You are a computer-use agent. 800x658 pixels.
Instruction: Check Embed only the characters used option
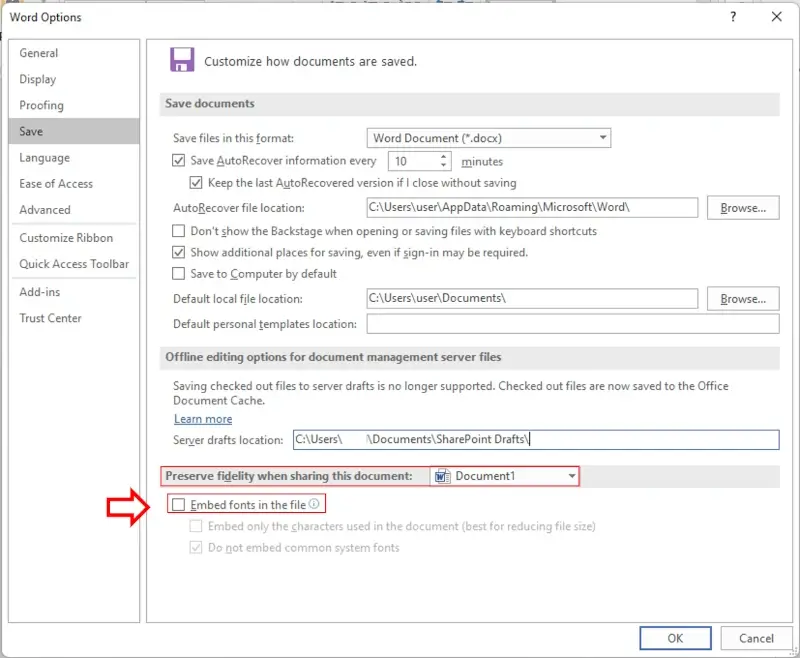[x=196, y=526]
